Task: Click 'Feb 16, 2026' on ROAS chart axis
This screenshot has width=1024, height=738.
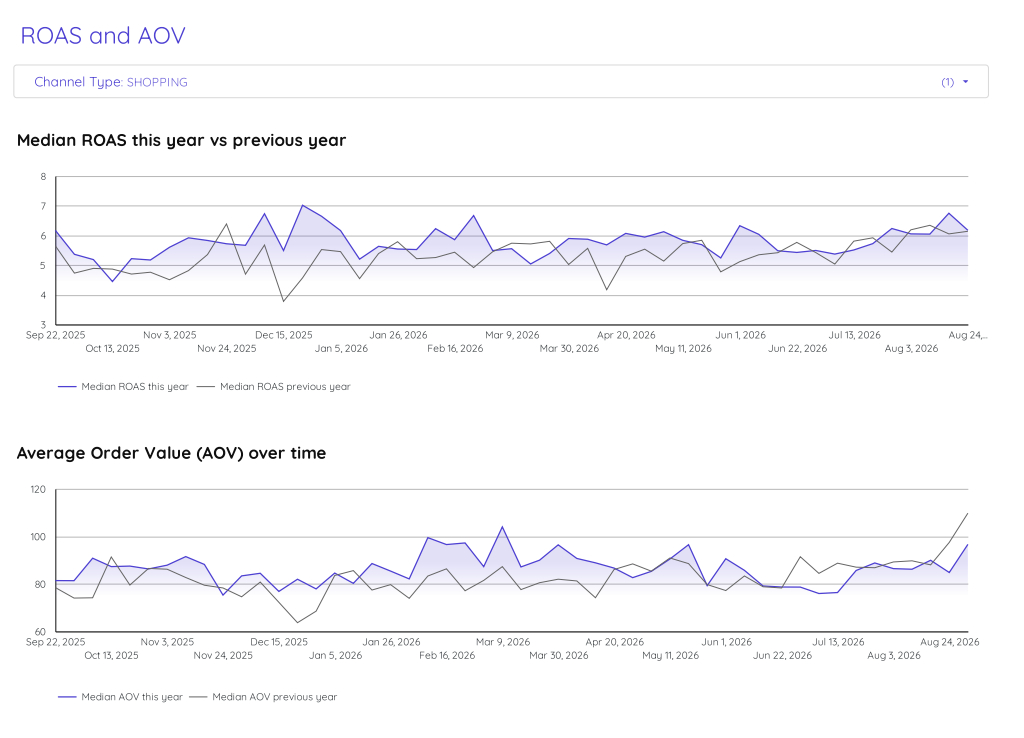Action: click(x=455, y=349)
